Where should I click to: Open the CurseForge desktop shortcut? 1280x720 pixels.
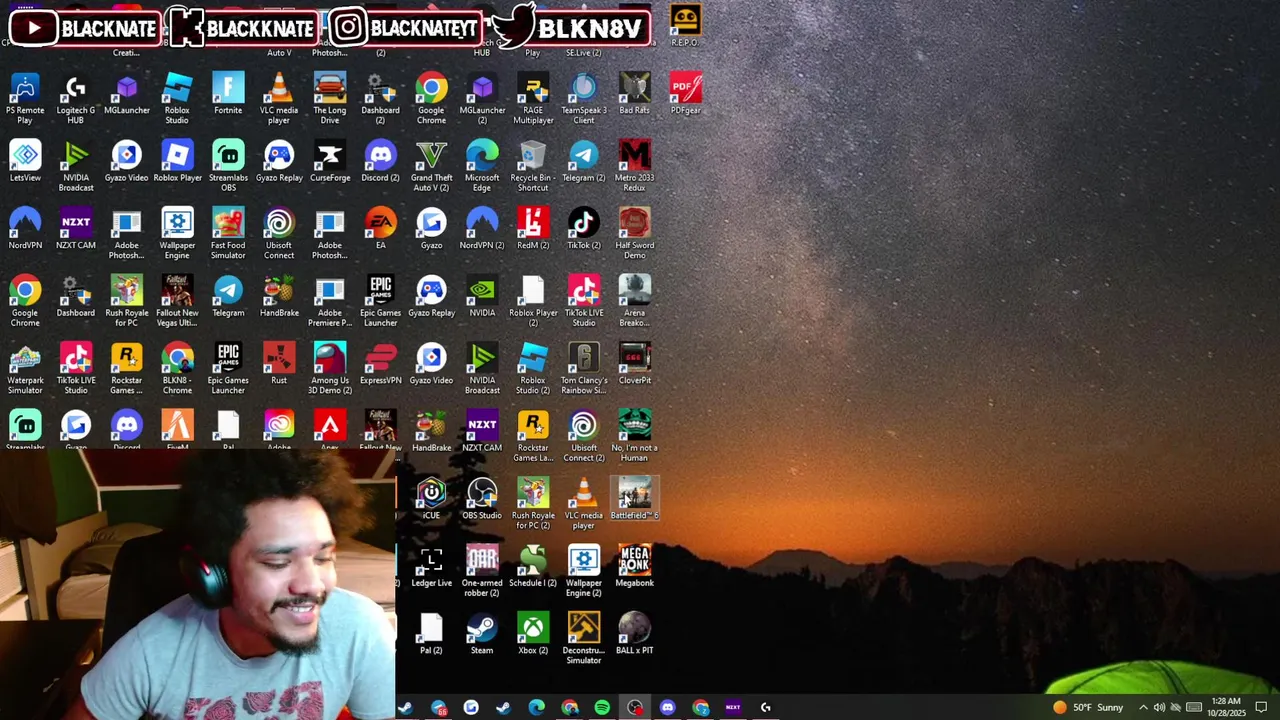click(330, 161)
